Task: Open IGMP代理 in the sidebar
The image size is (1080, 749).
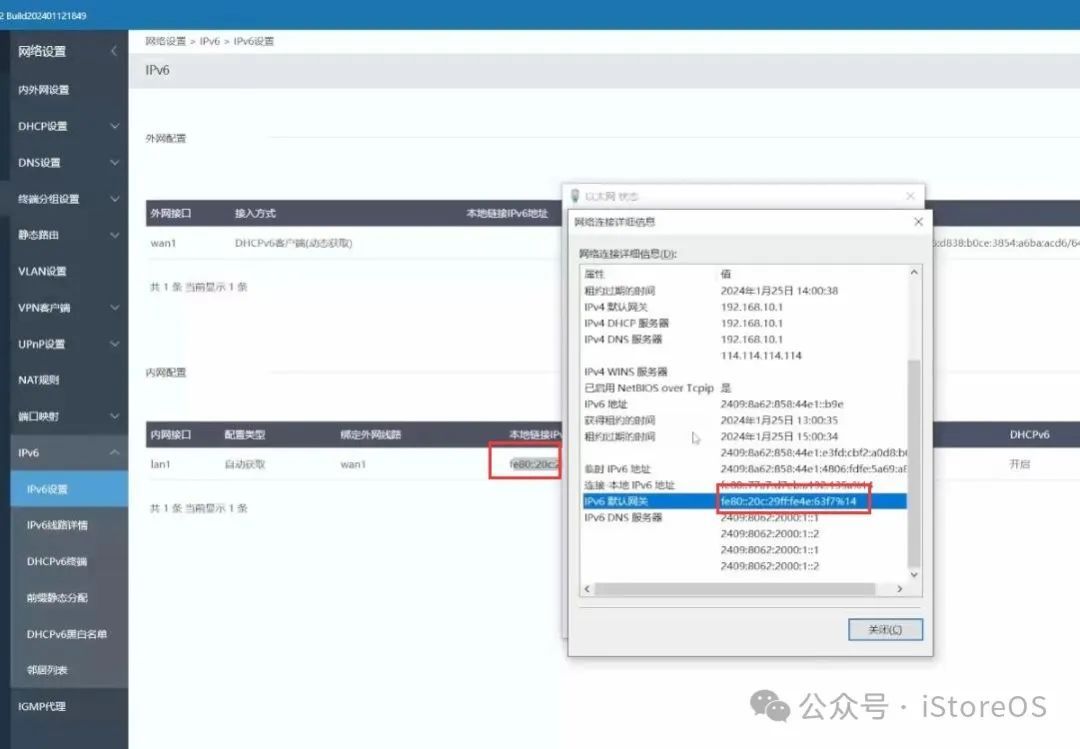Action: coord(41,706)
